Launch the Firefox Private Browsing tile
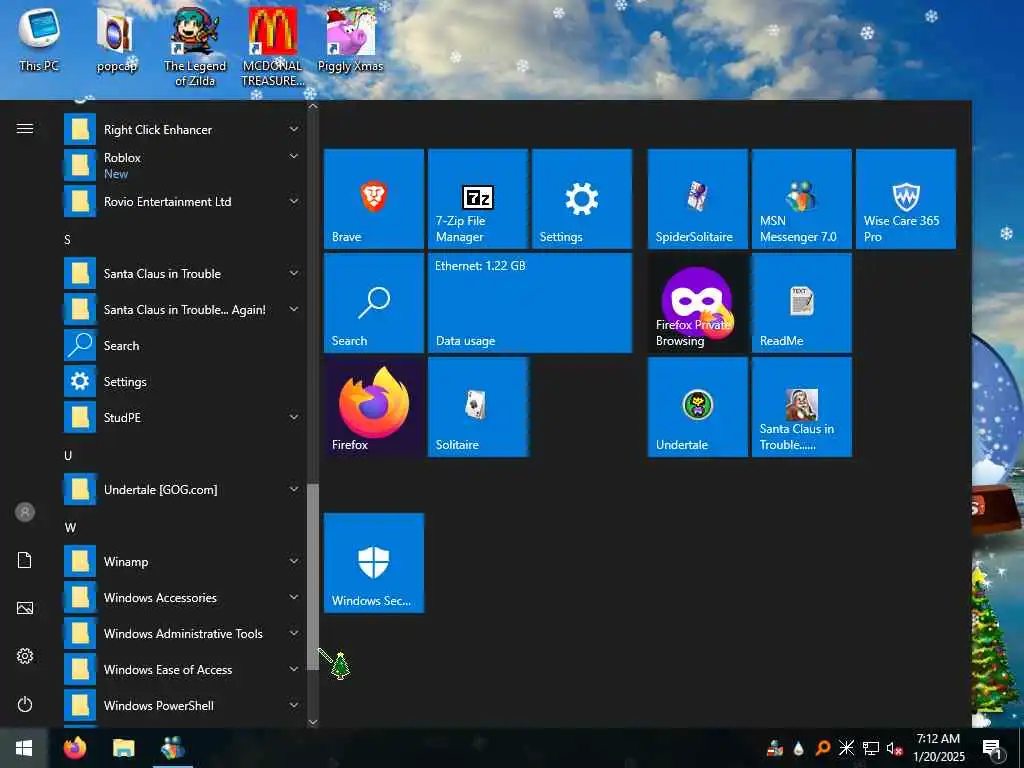 697,303
